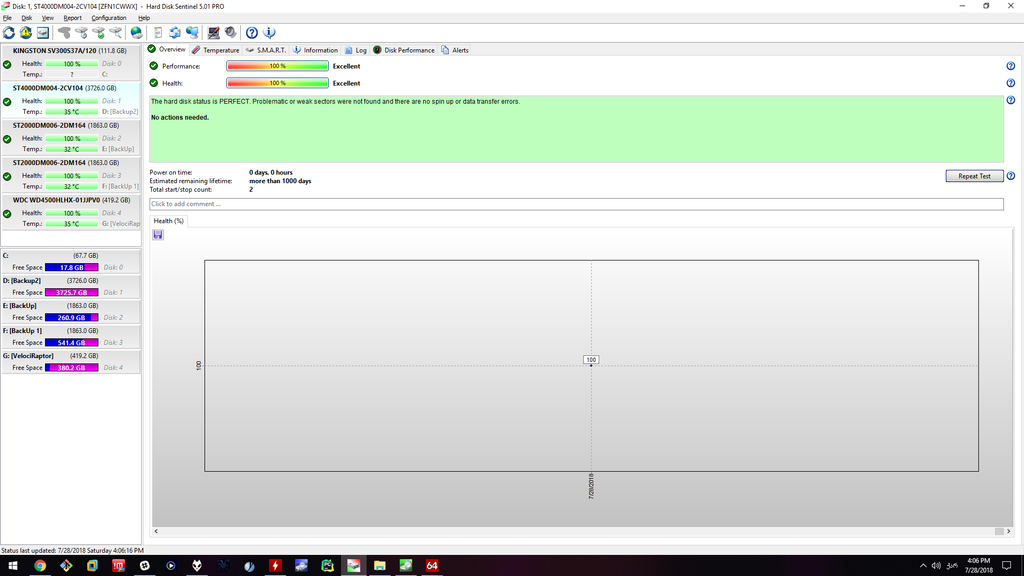Click the graph scrollbar left arrow
The width and height of the screenshot is (1024, 576).
[156, 532]
